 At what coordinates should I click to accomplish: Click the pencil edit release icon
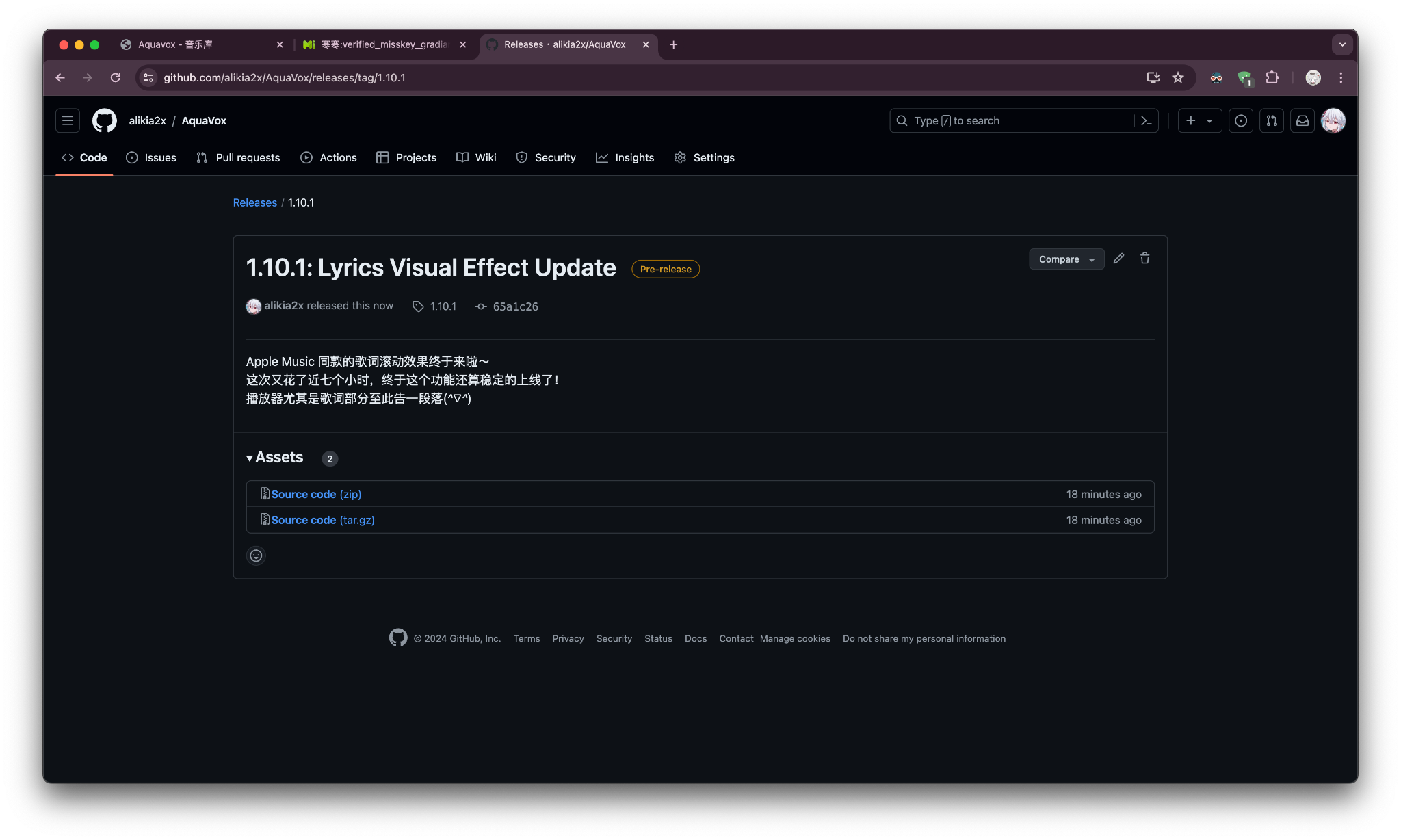tap(1118, 259)
